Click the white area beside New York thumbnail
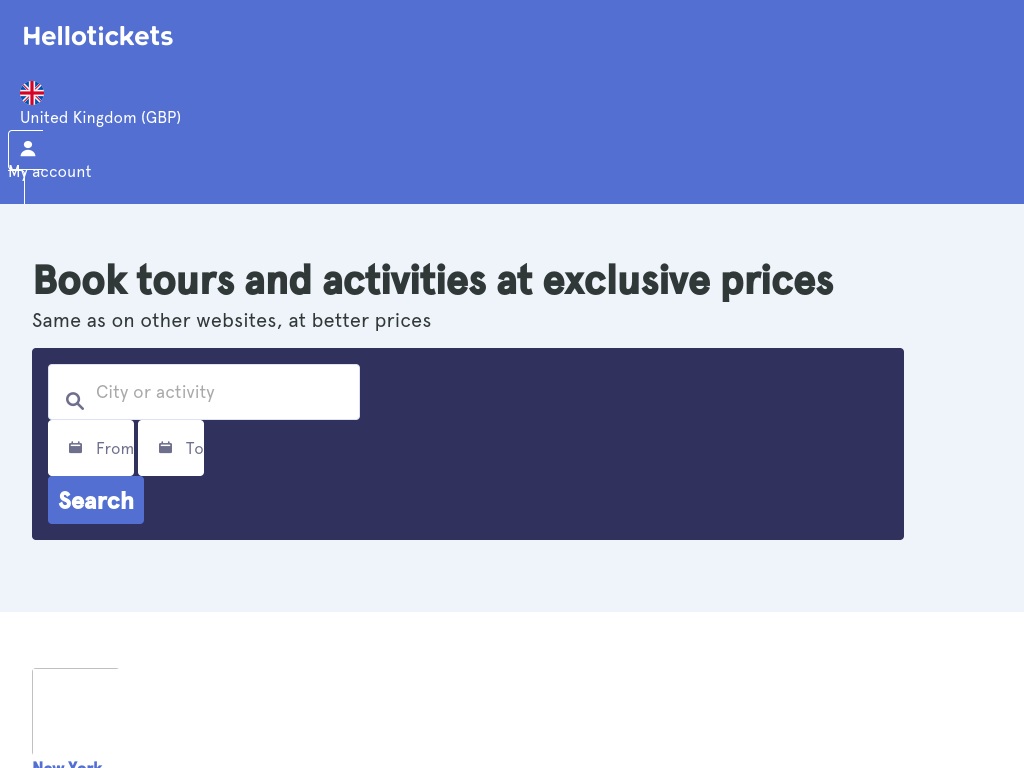Viewport: 1024px width, 768px height. [x=500, y=700]
